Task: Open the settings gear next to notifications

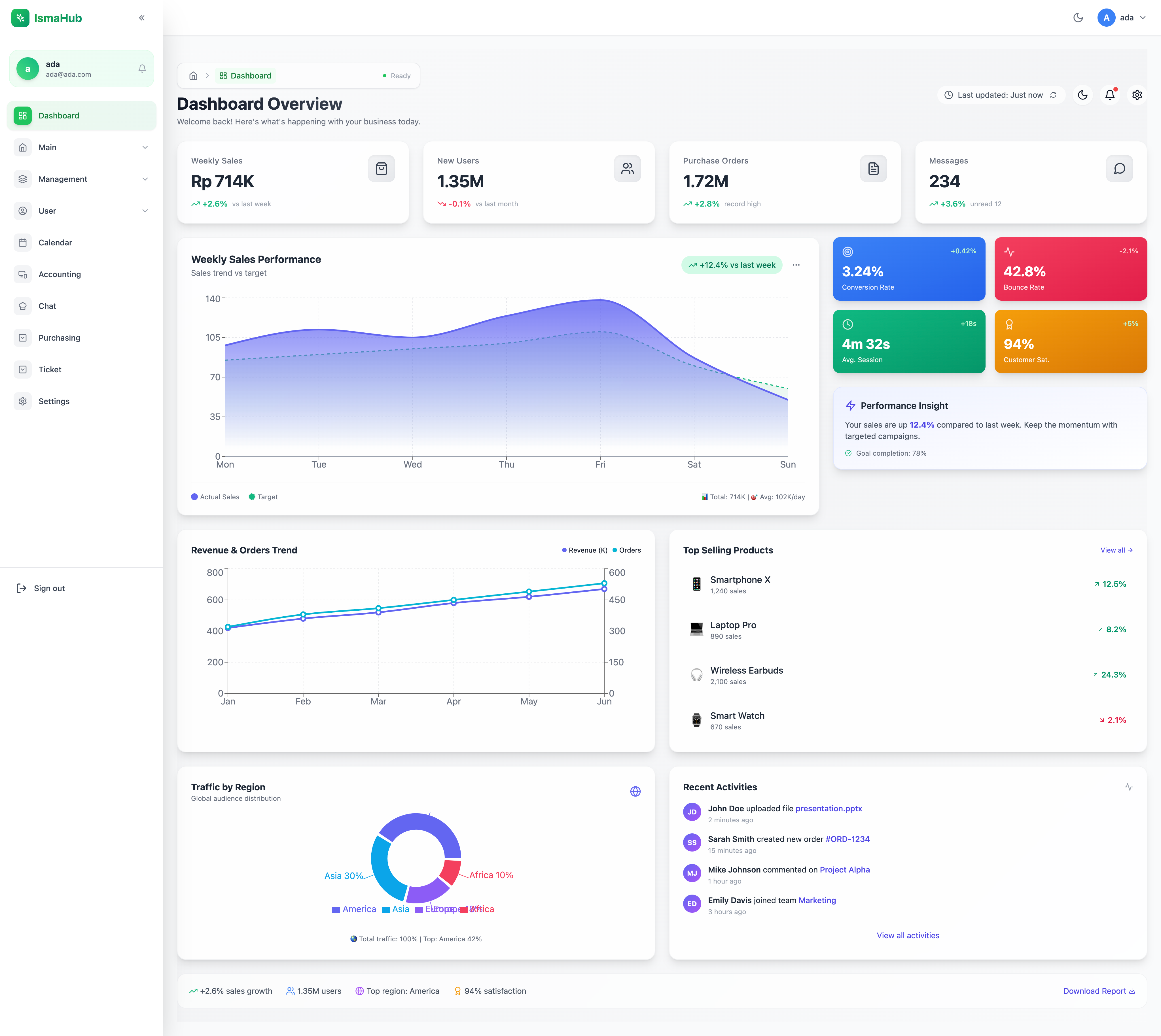Action: pos(1137,95)
